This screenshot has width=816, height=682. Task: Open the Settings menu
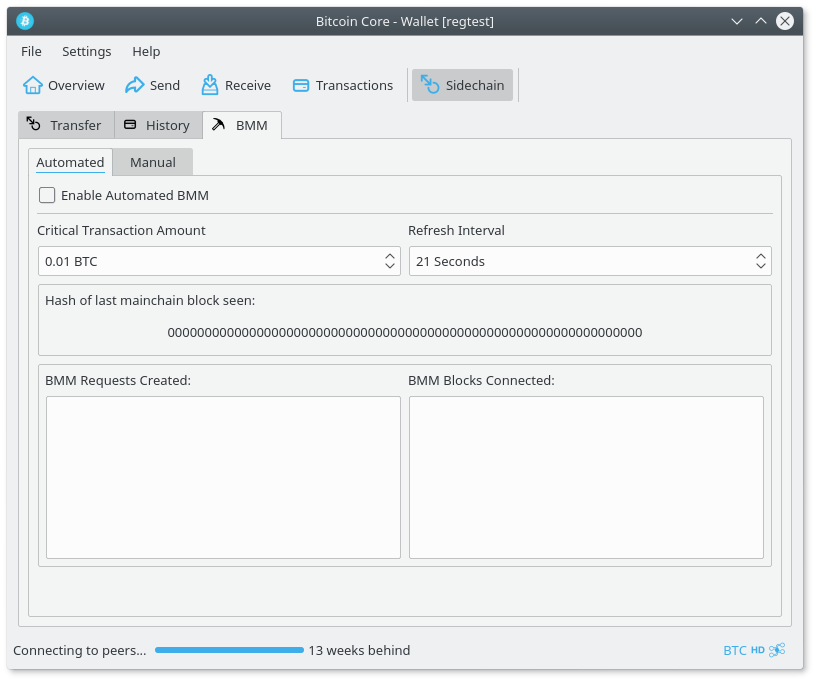[86, 52]
